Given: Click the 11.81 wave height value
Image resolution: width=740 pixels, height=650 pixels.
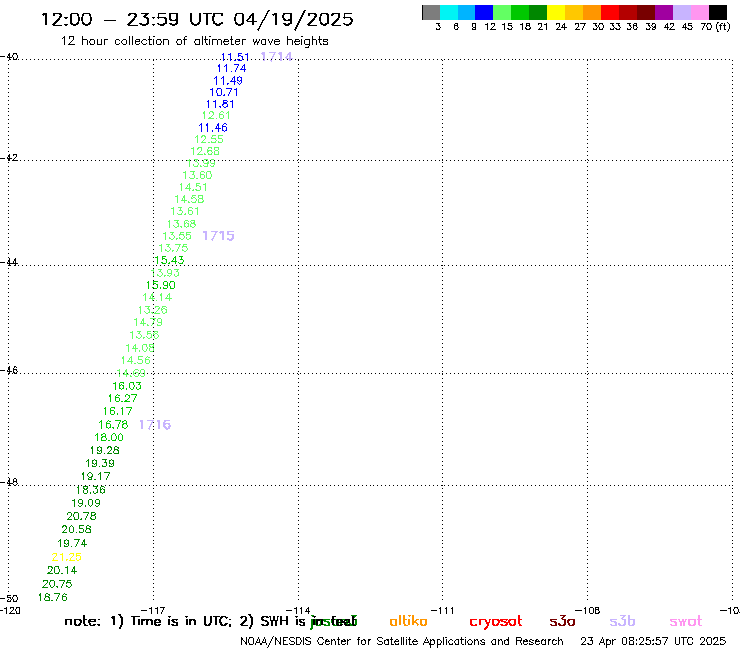Looking at the screenshot, I should point(220,104).
